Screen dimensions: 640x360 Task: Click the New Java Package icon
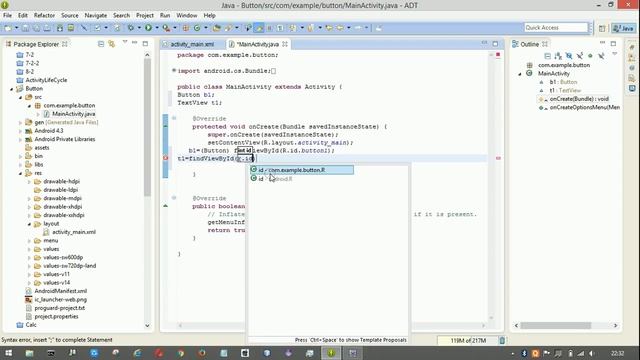coord(186,28)
